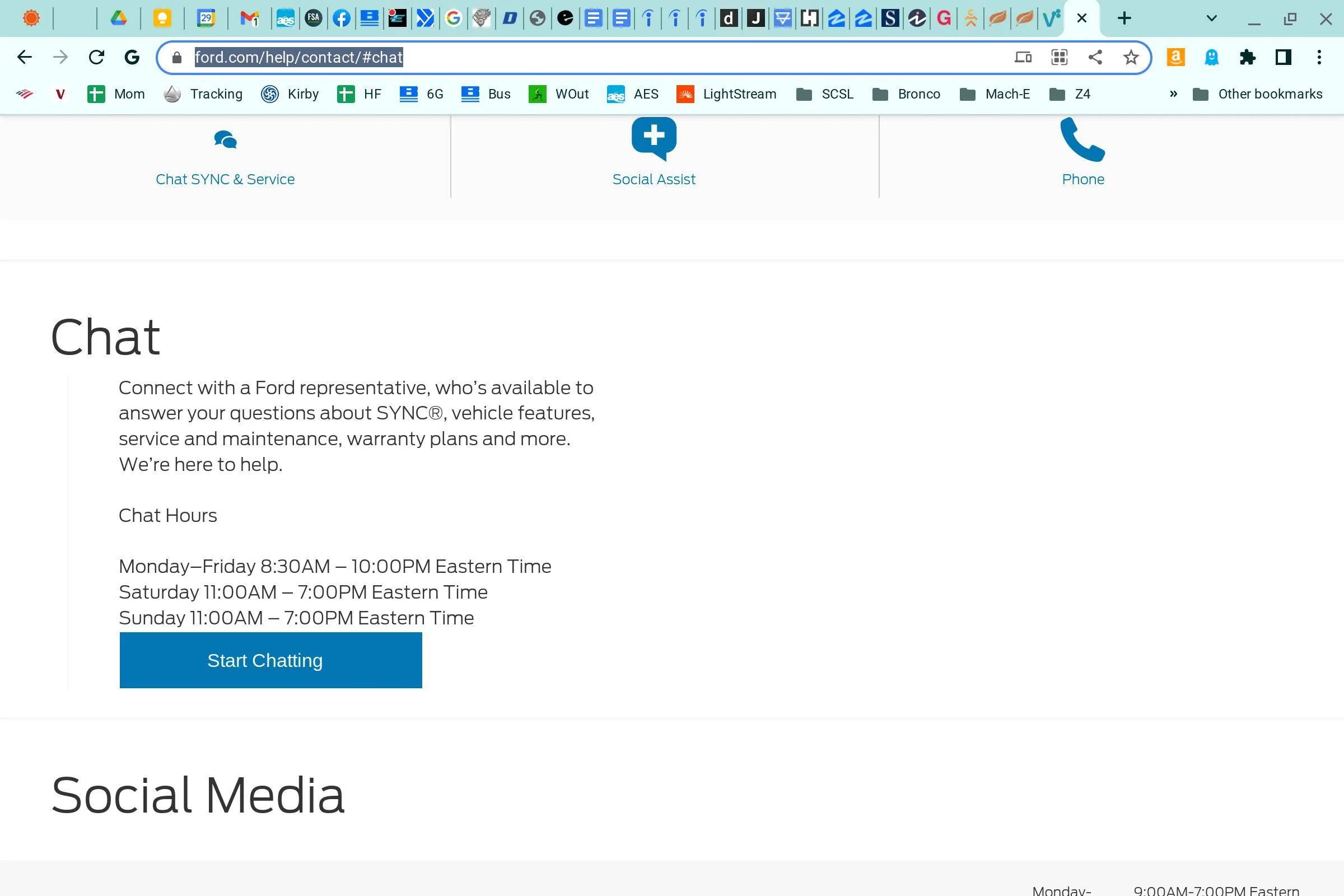Image resolution: width=1344 pixels, height=896 pixels.
Task: Switch to the black letter d tab
Action: coord(729,18)
